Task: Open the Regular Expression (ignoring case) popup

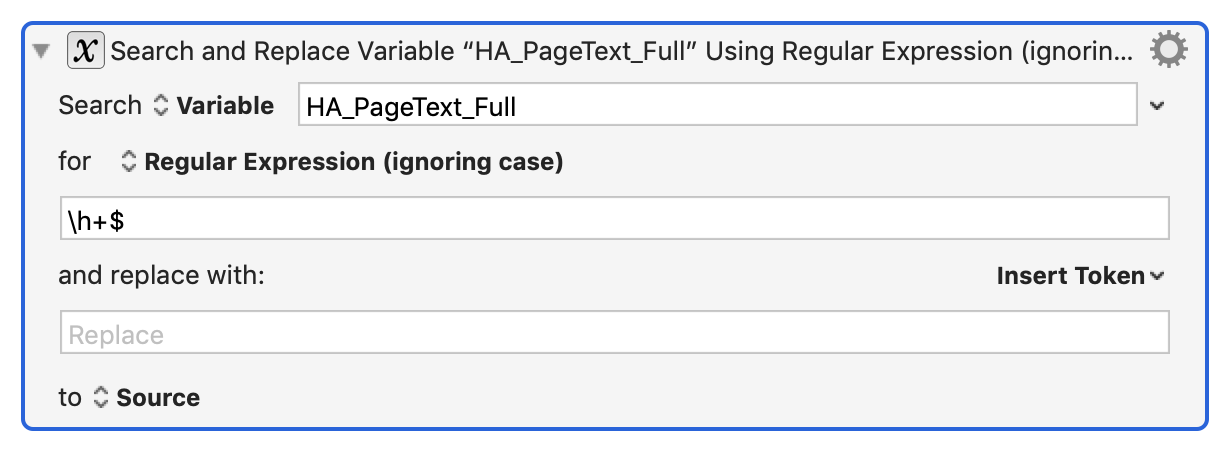Action: click(x=341, y=161)
